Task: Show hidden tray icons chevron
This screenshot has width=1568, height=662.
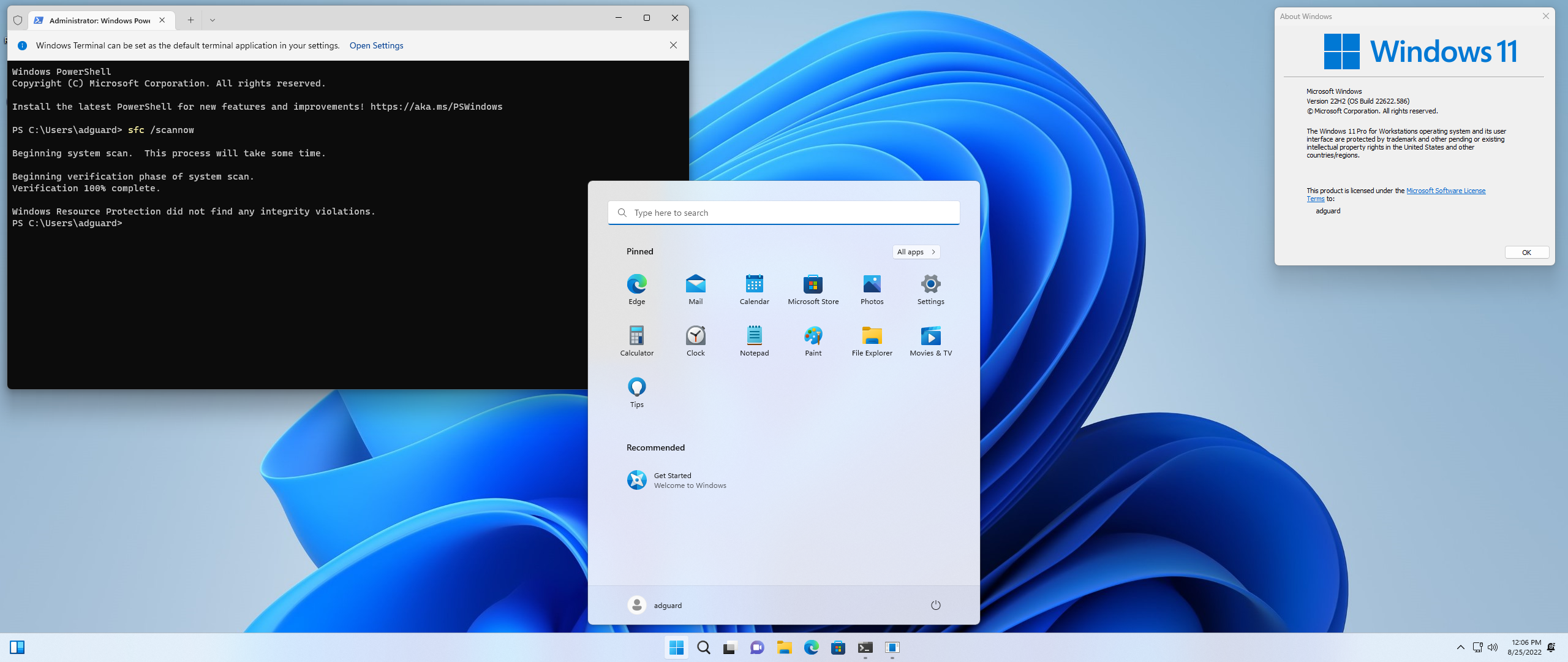Action: (1460, 647)
